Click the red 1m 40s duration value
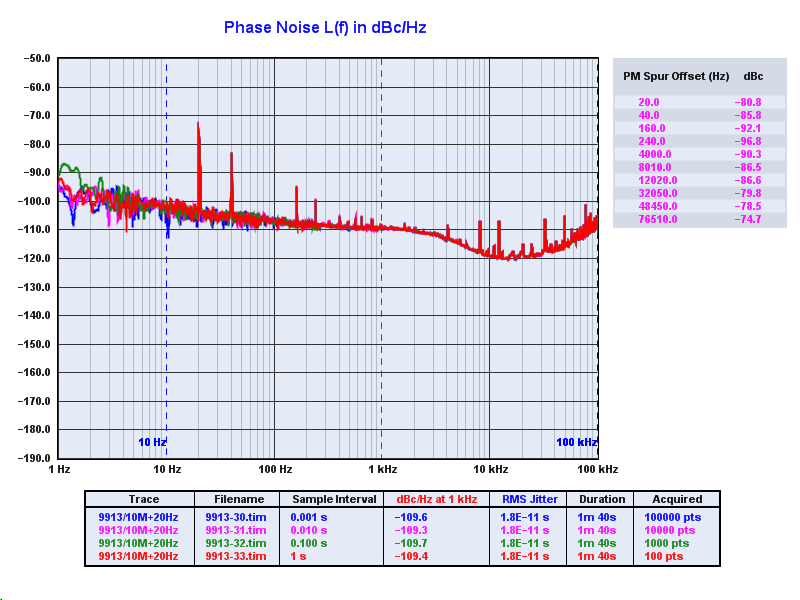 (596, 557)
